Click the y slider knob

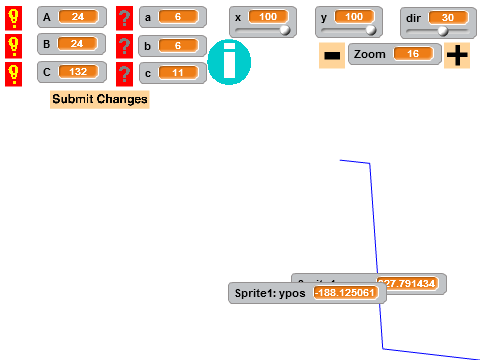(x=371, y=30)
